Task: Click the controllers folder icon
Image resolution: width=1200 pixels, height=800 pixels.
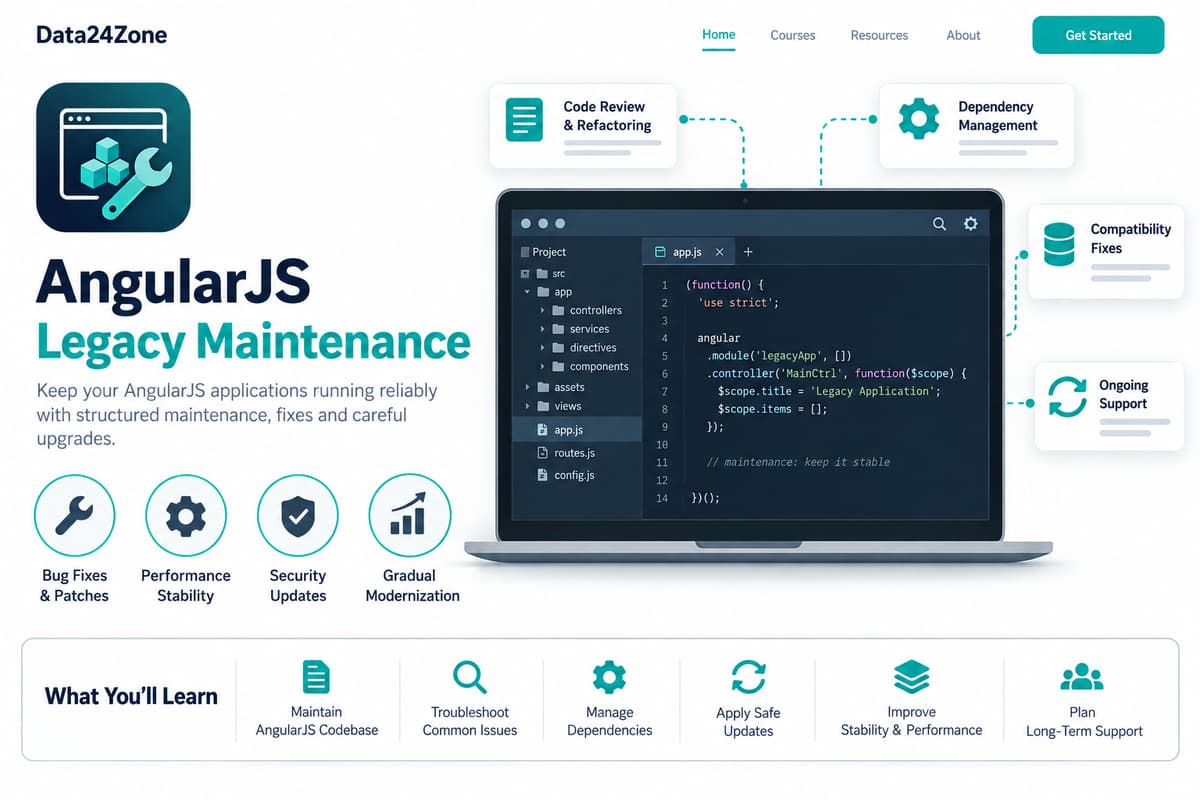Action: point(558,310)
